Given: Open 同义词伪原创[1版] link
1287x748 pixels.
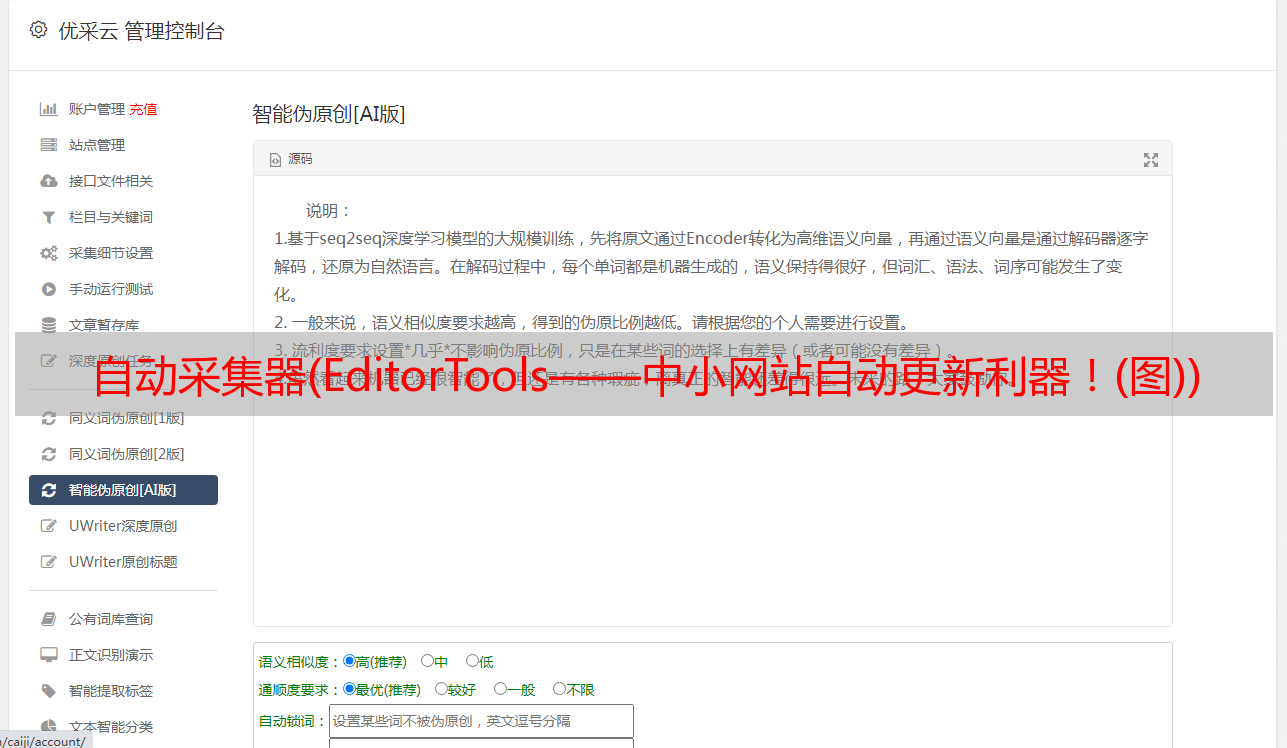Looking at the screenshot, I should [126, 418].
